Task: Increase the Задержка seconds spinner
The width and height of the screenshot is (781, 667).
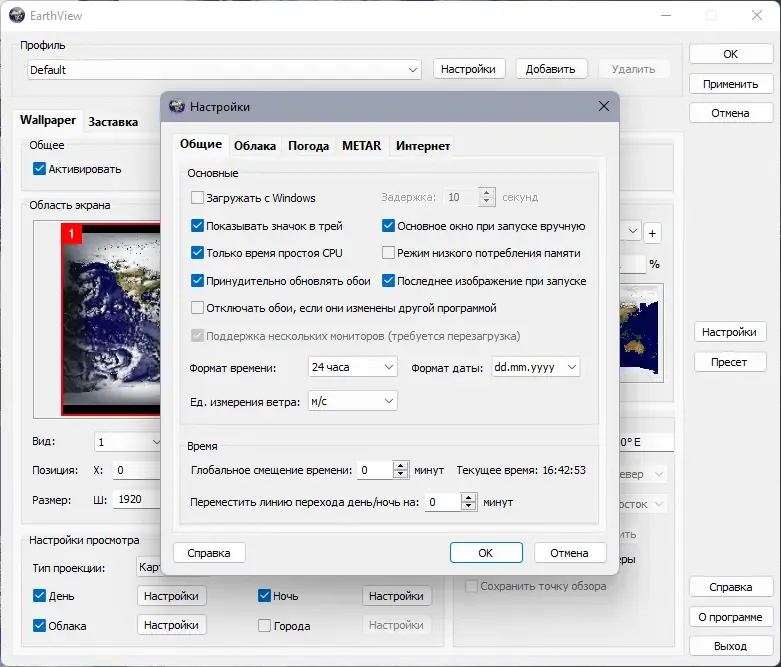Action: (487, 192)
